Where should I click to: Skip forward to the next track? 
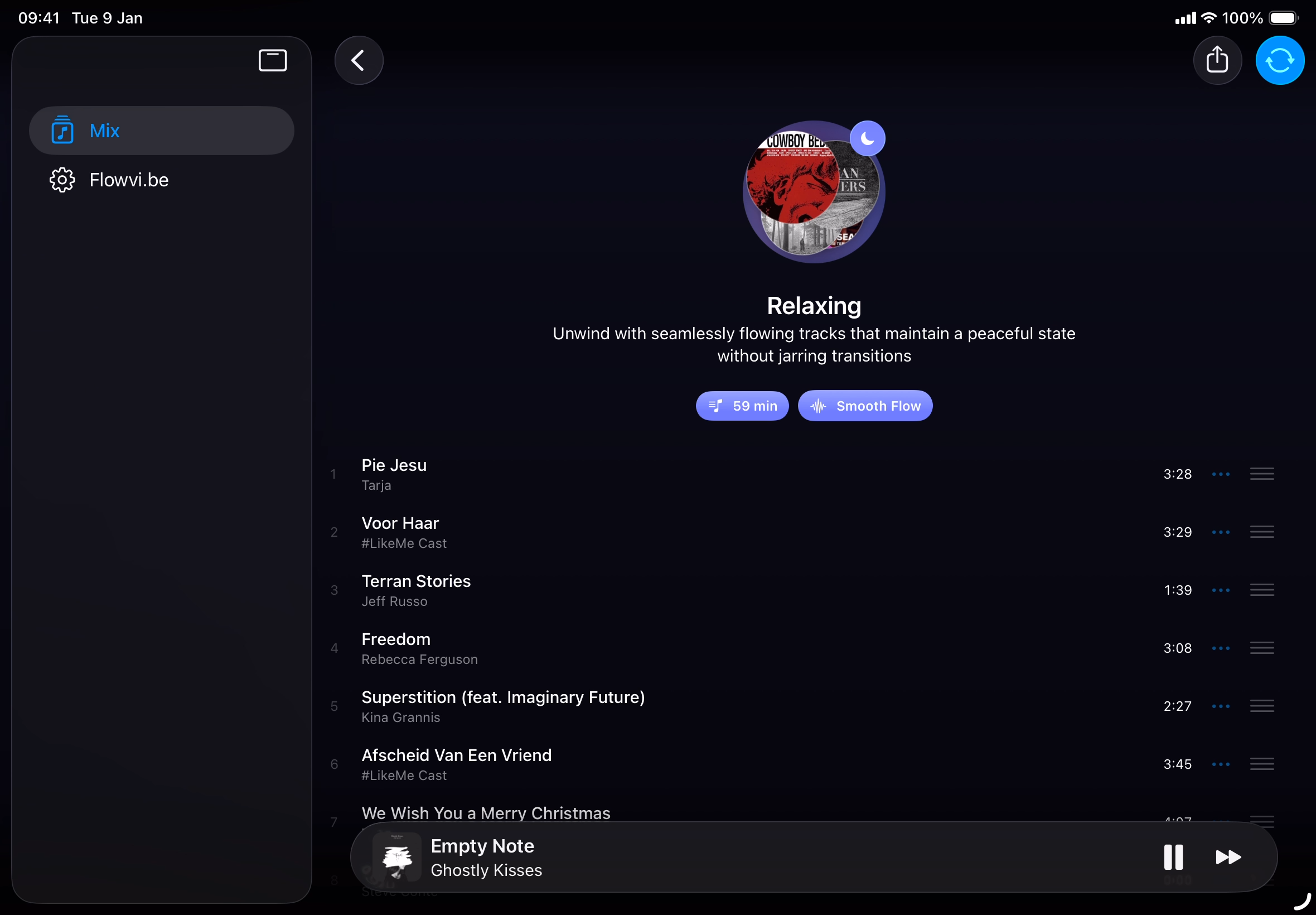(1228, 856)
